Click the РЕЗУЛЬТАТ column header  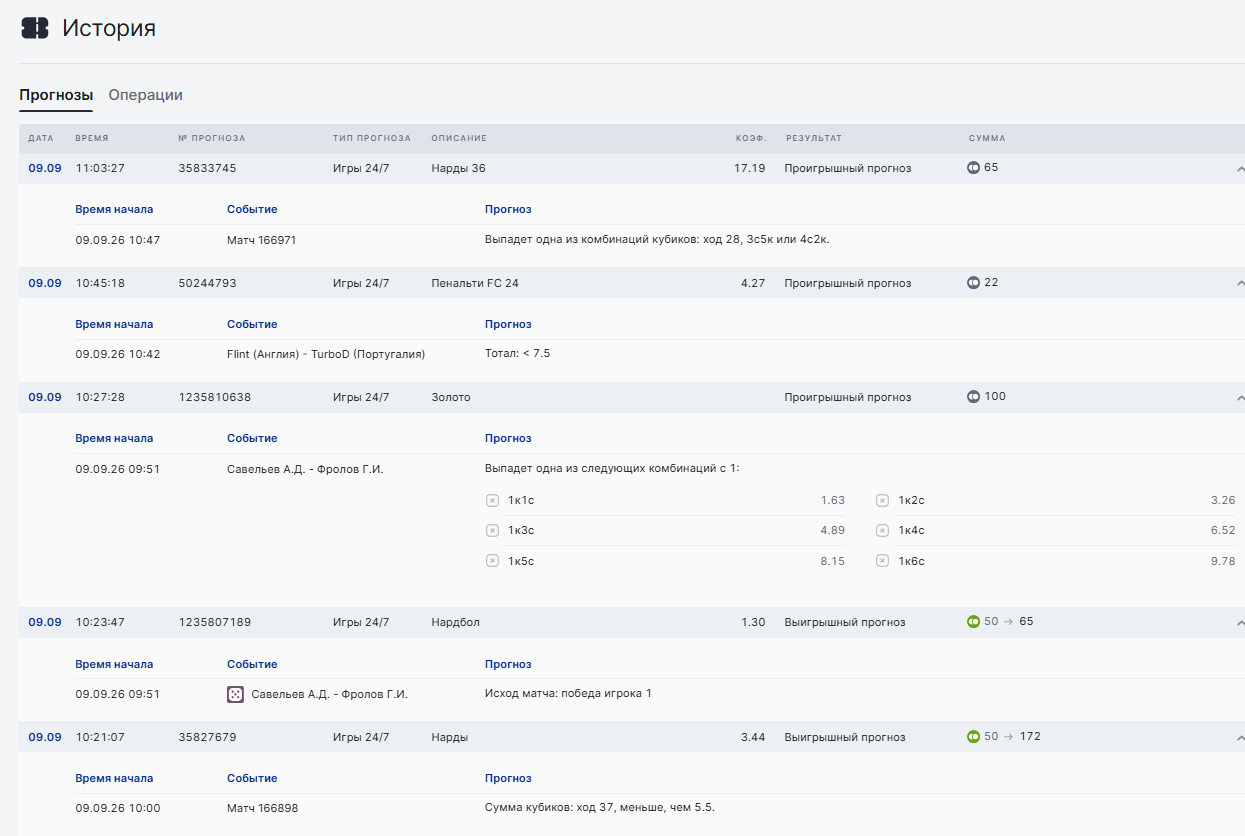tap(814, 138)
